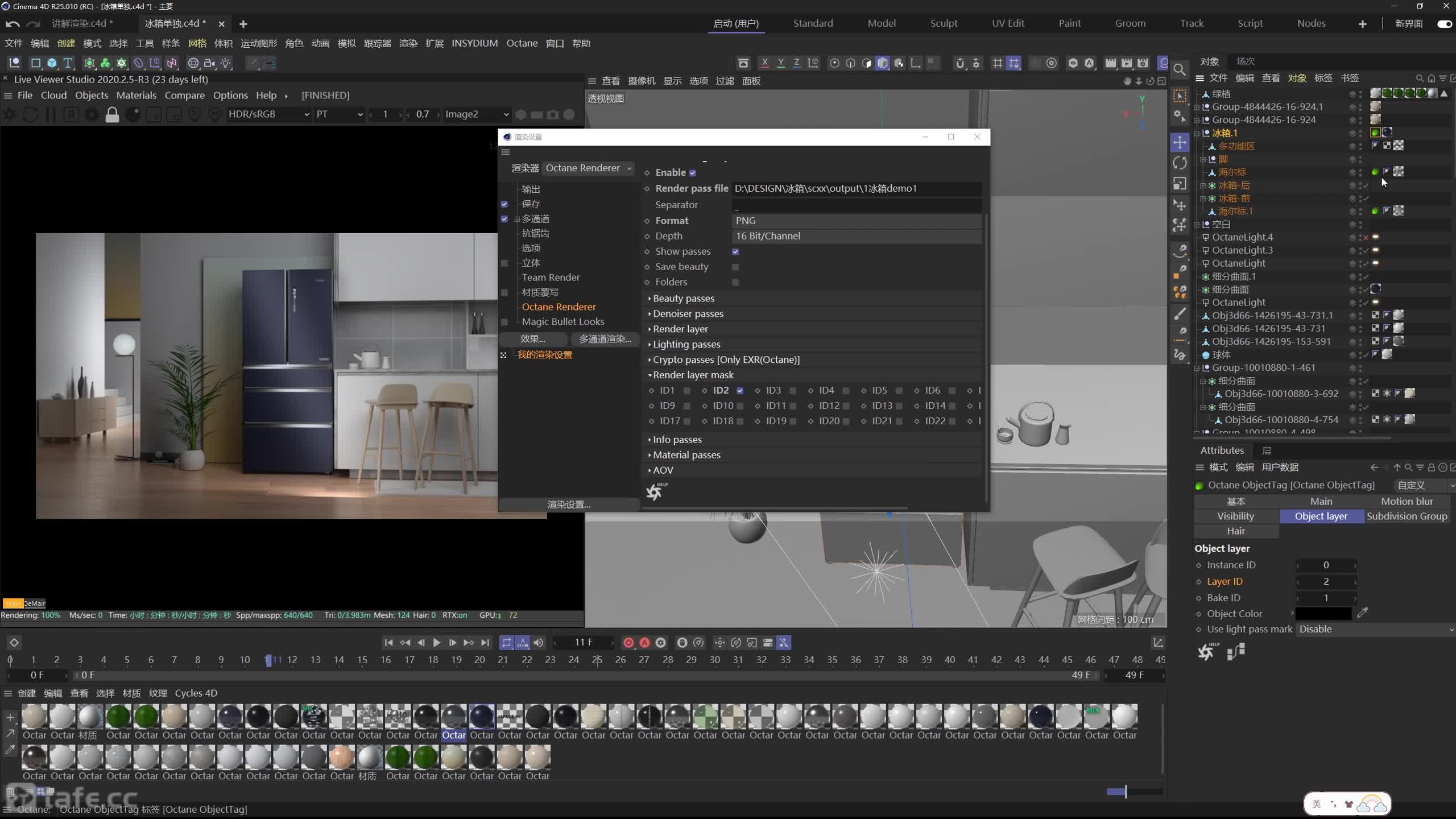Open the Octane menu in menu bar
The height and width of the screenshot is (819, 1456).
[x=522, y=43]
